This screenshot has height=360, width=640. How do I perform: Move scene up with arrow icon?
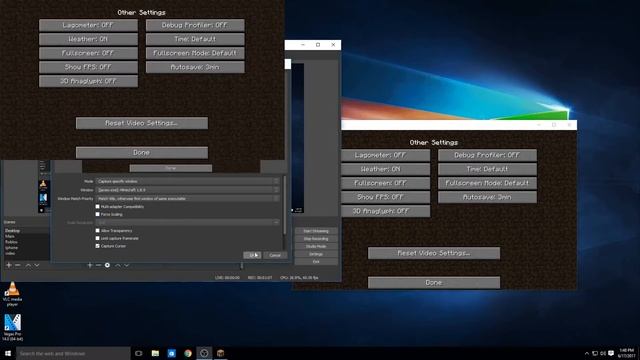pos(28,265)
